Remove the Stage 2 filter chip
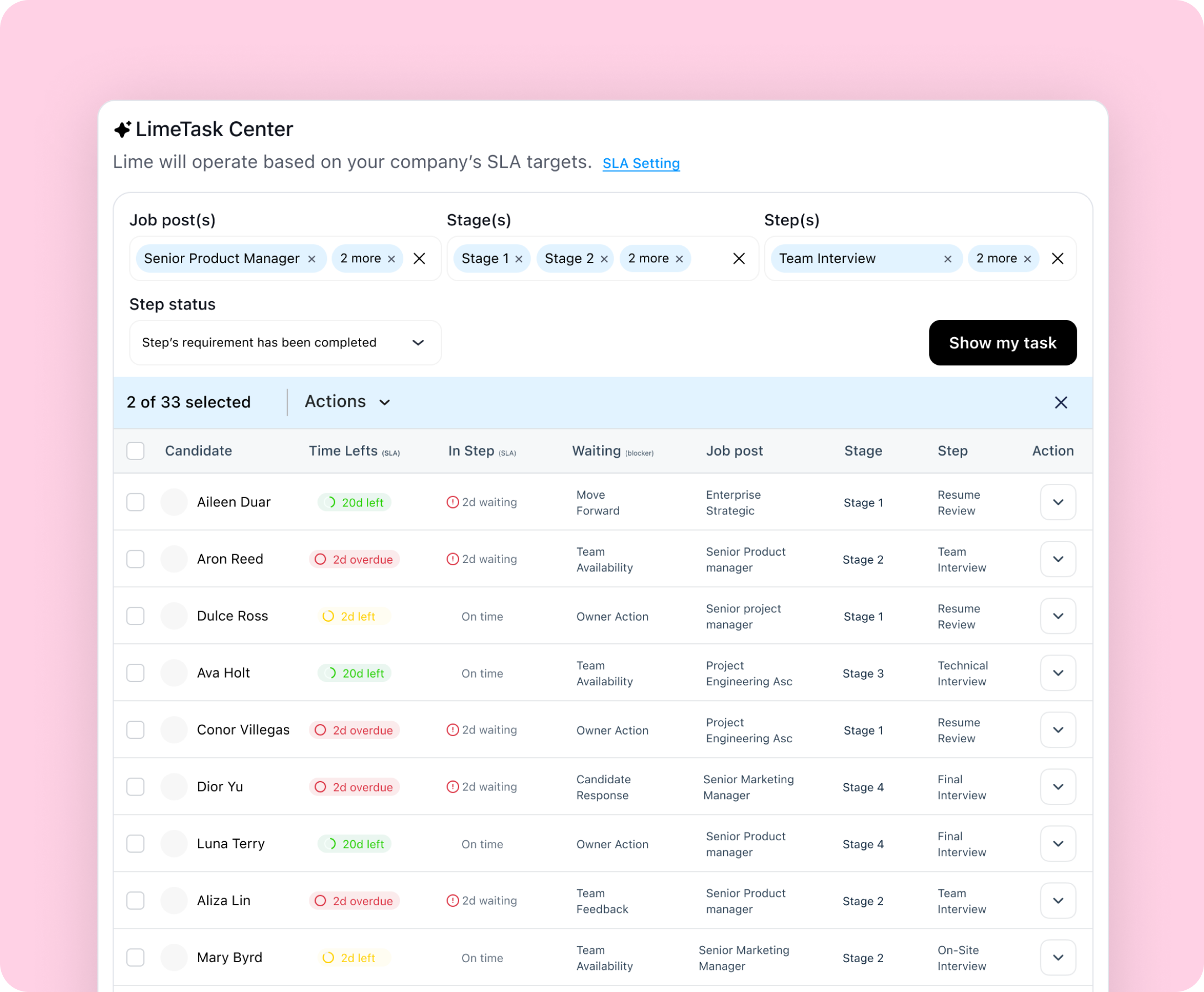Screen dimensions: 1204x992 pos(604,259)
